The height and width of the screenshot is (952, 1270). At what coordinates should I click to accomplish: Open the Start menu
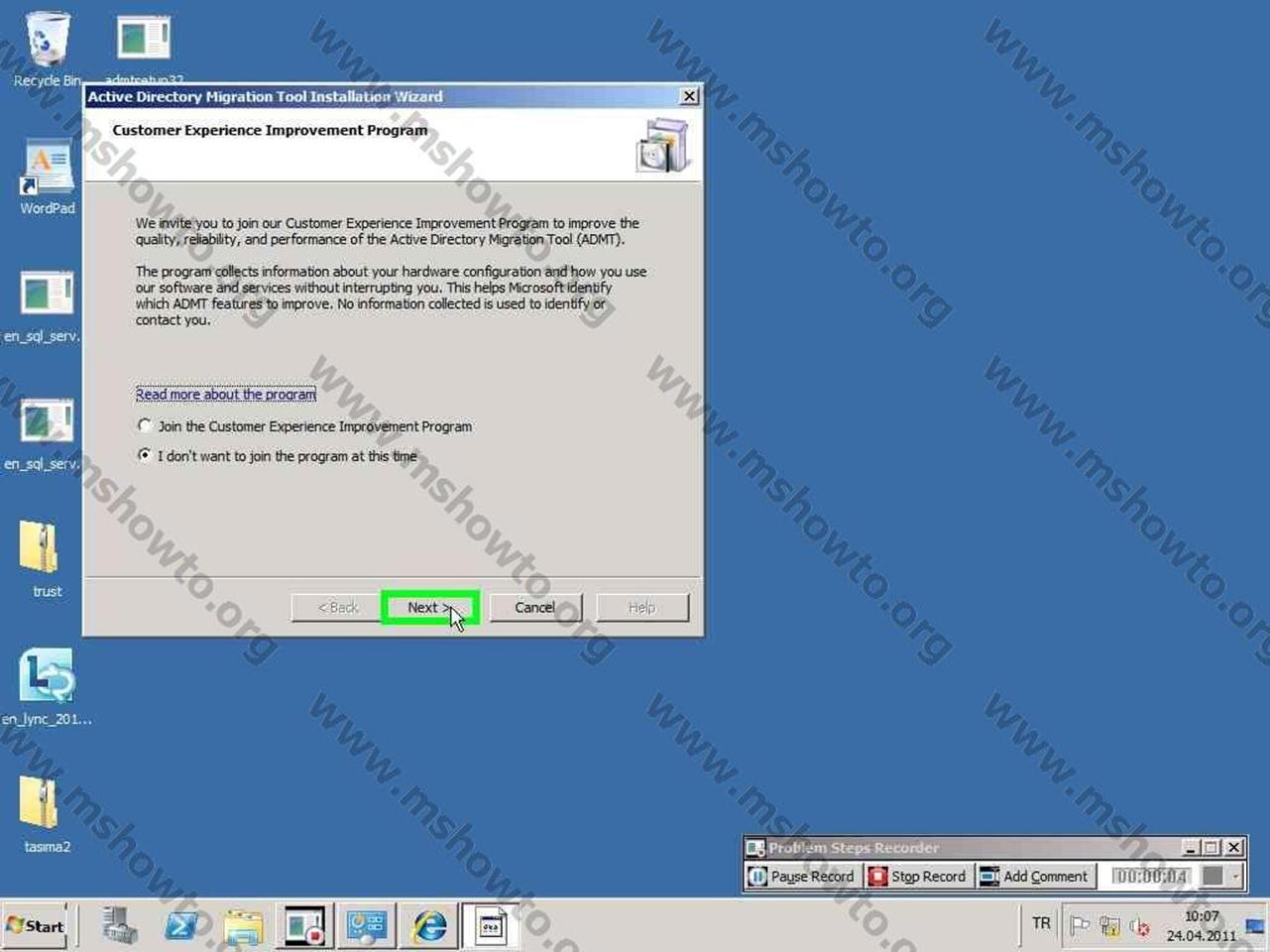pos(35,926)
